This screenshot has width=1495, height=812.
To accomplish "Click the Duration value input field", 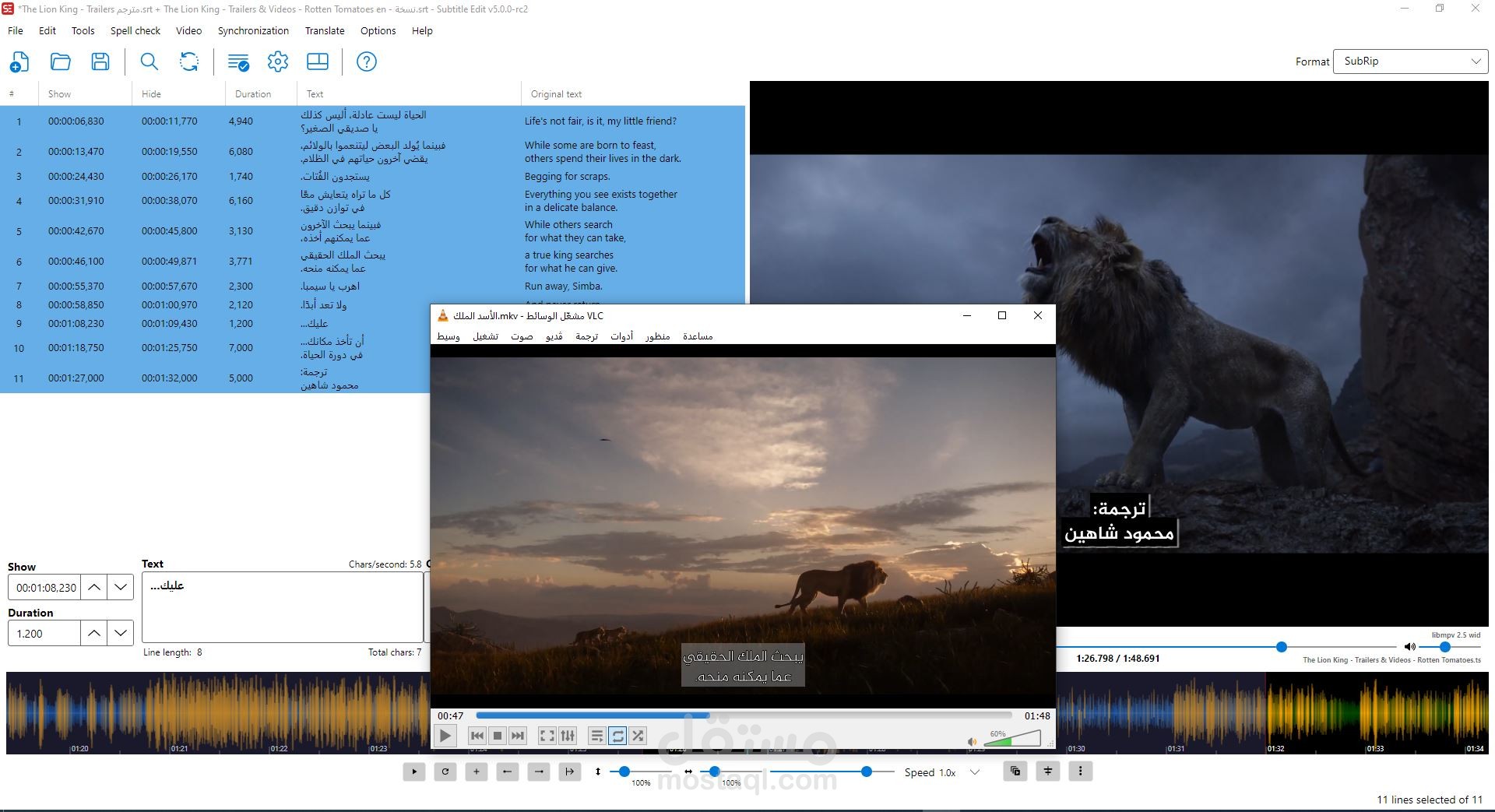I will coord(44,633).
